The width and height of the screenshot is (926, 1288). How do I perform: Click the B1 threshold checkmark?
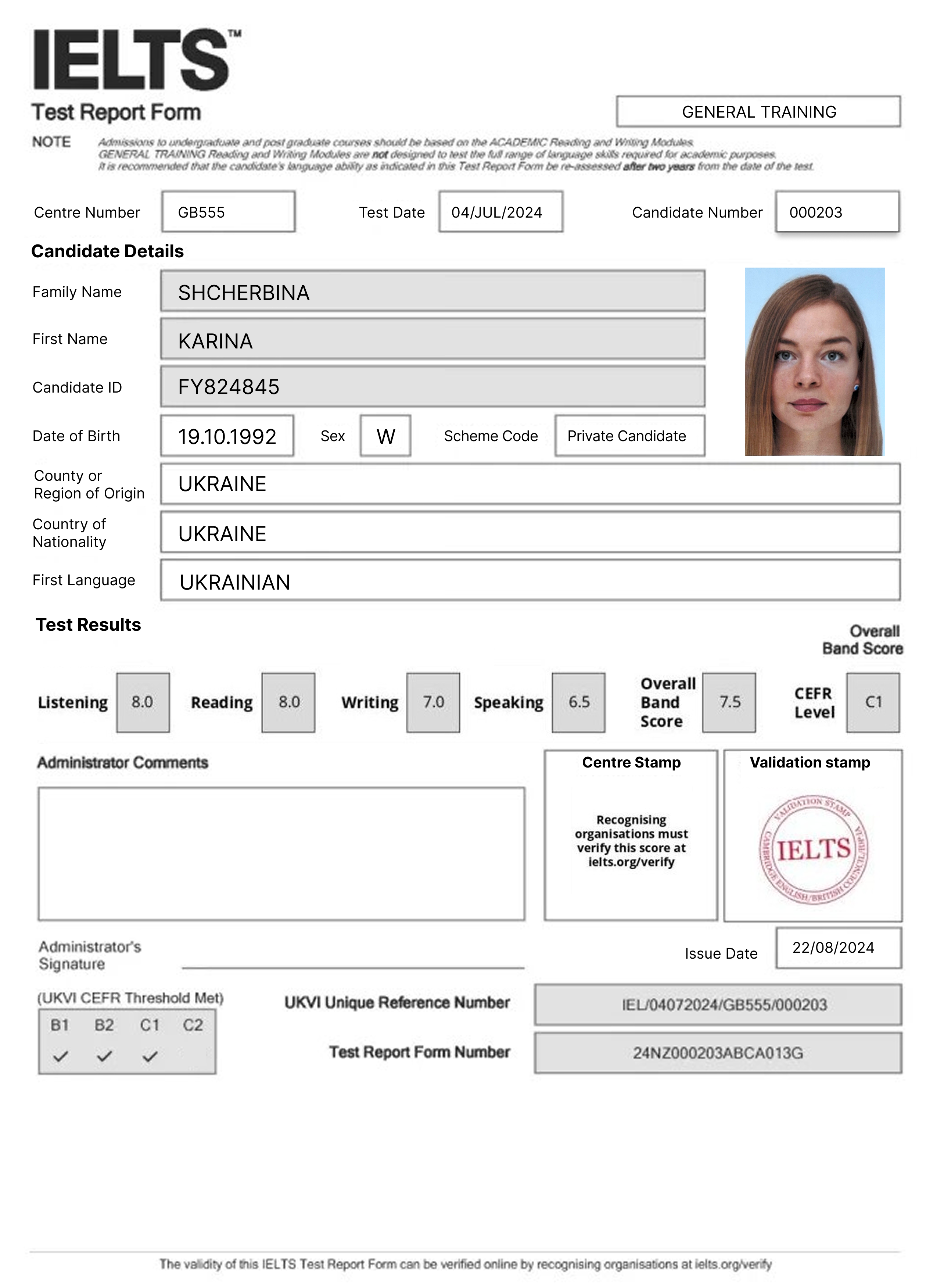point(60,1056)
